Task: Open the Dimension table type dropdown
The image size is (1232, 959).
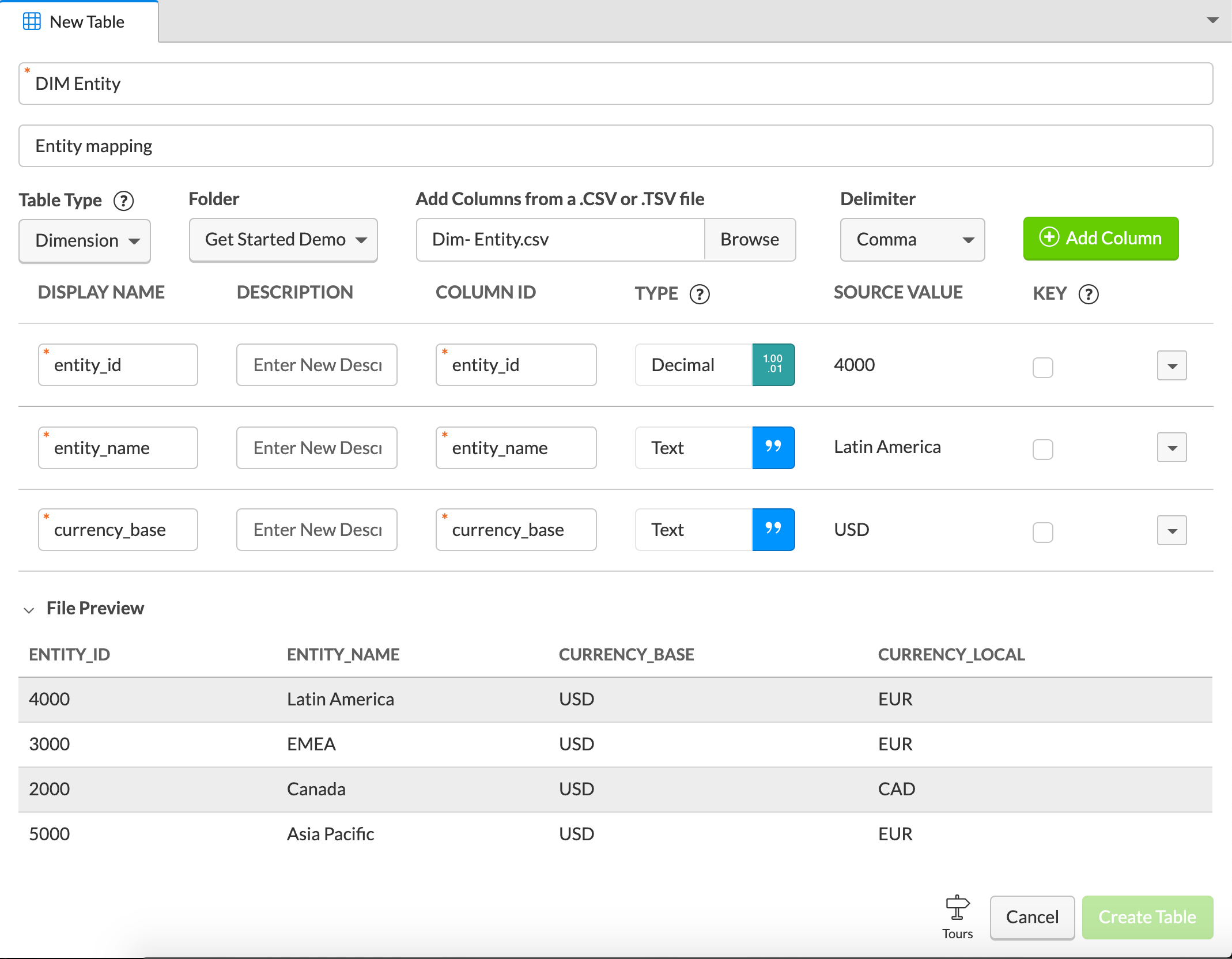Action: 85,240
